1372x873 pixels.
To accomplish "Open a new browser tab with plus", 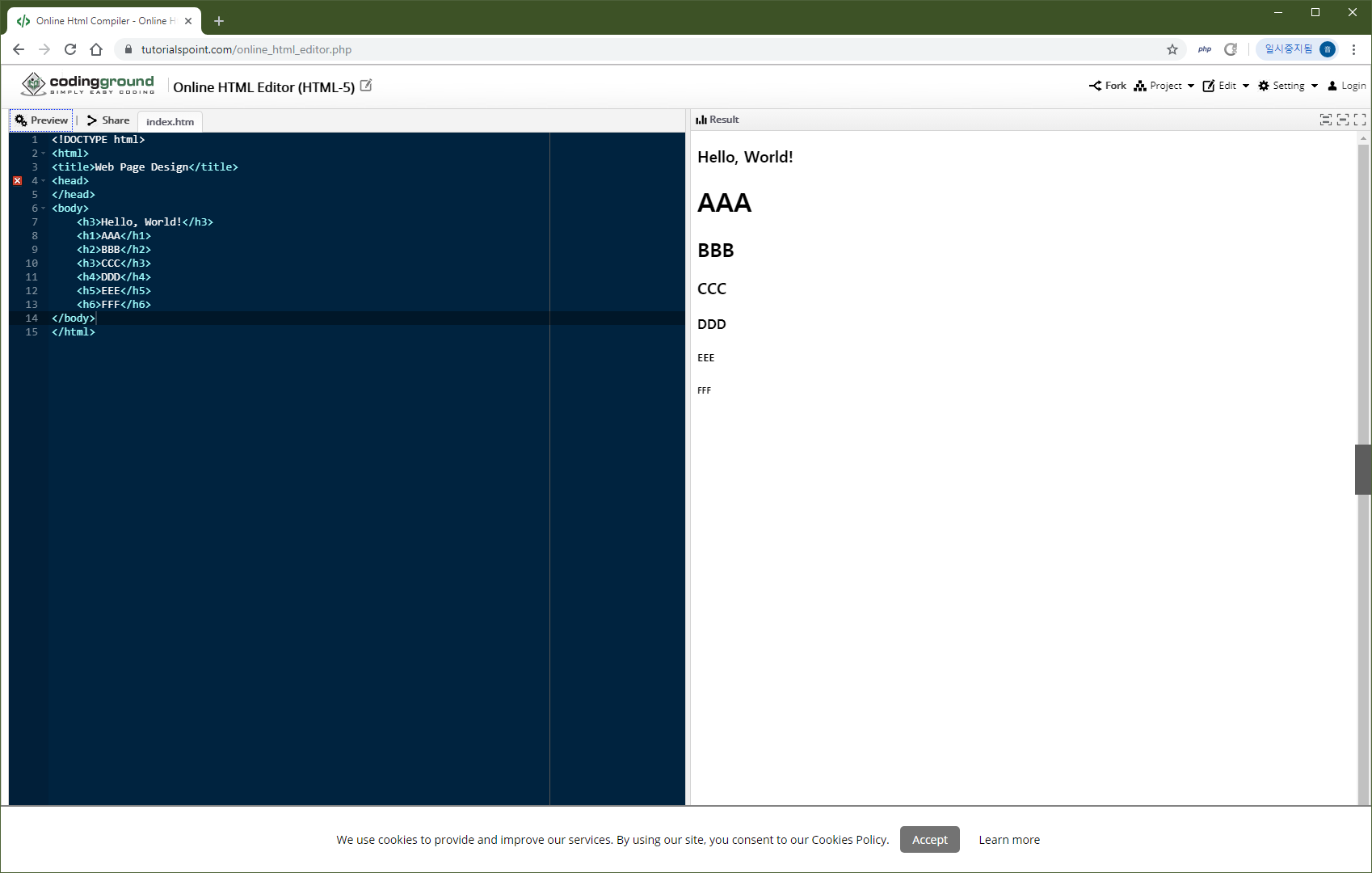I will coord(219,21).
